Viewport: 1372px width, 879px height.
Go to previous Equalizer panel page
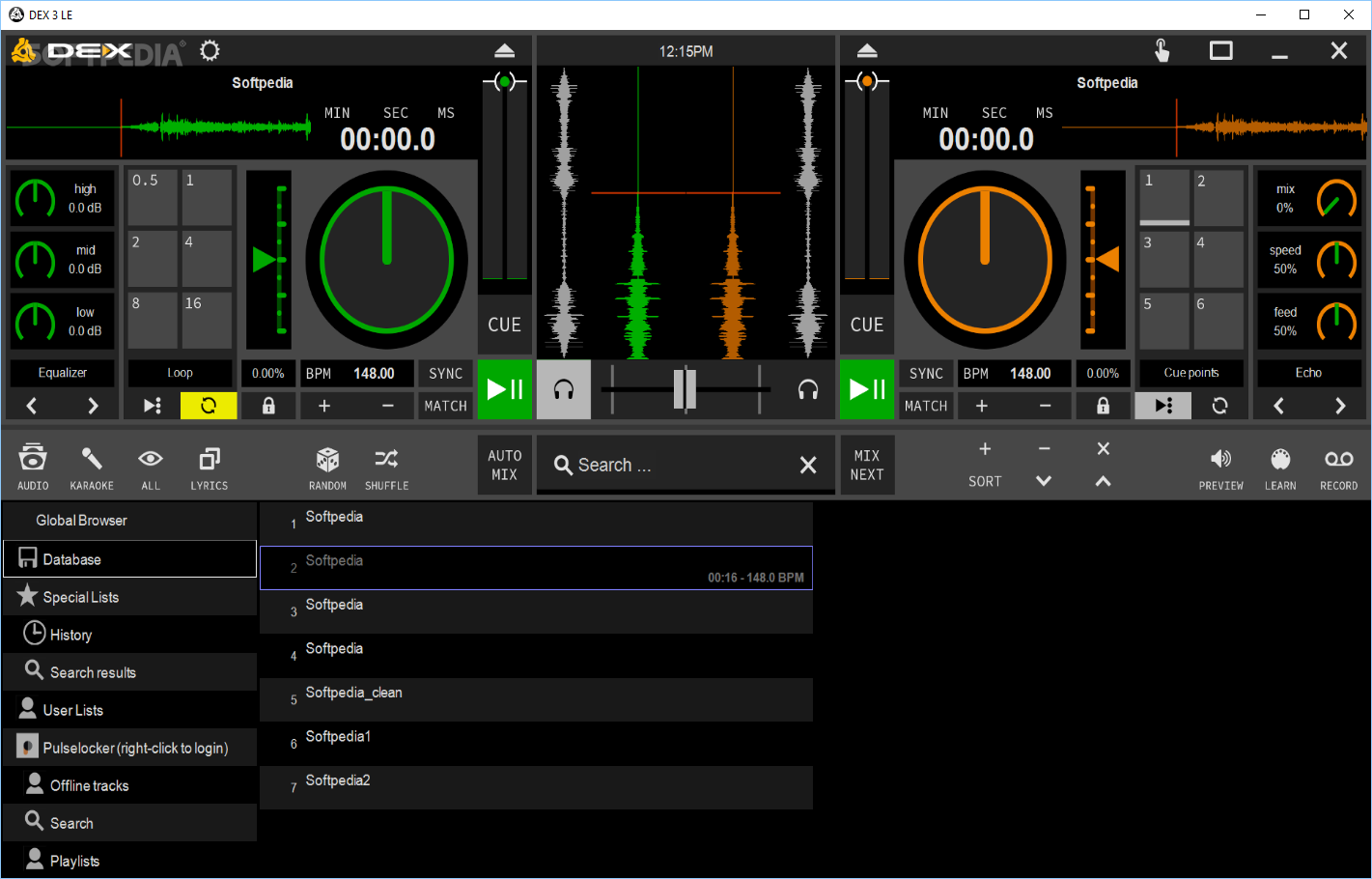coord(32,406)
